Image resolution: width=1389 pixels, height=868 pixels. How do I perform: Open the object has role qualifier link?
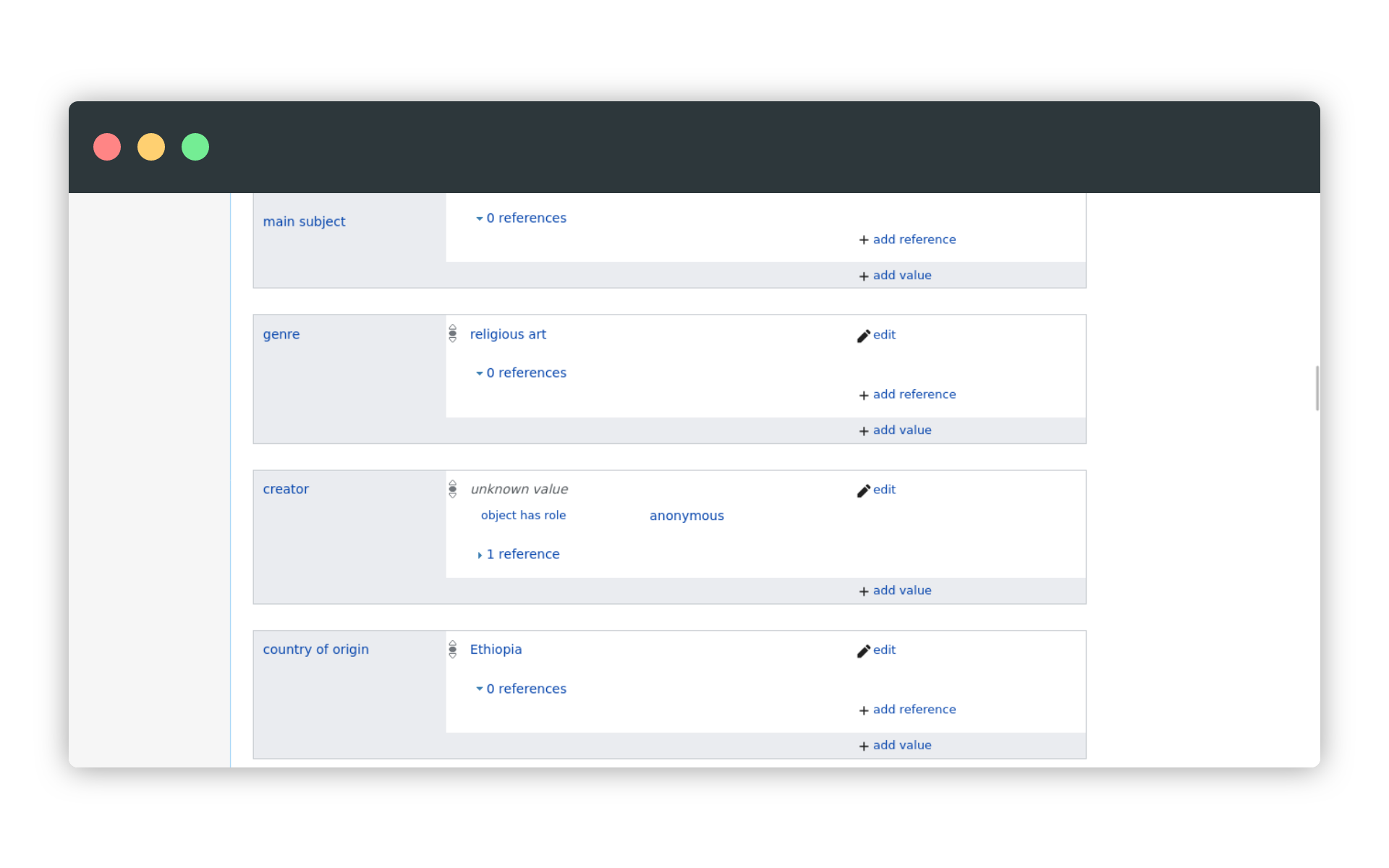coord(523,515)
